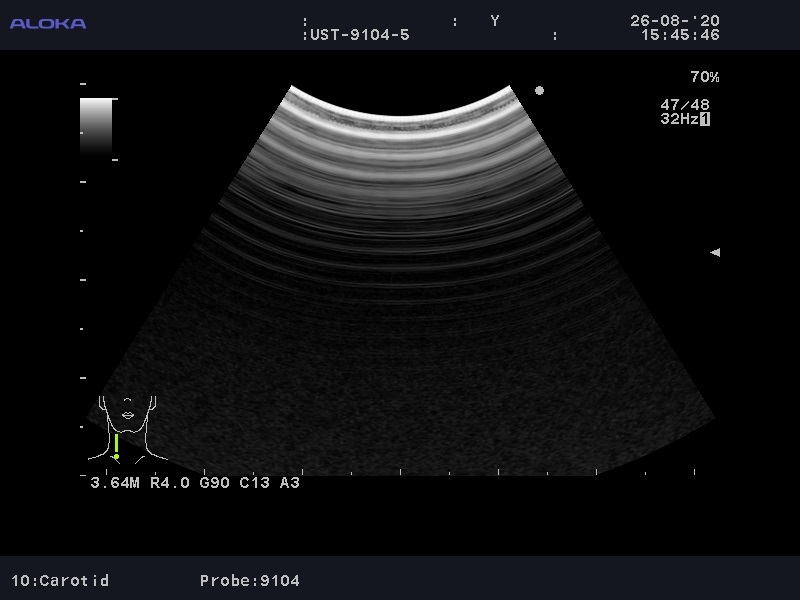Click the highlighted 1 box beside 32Hz

point(705,119)
